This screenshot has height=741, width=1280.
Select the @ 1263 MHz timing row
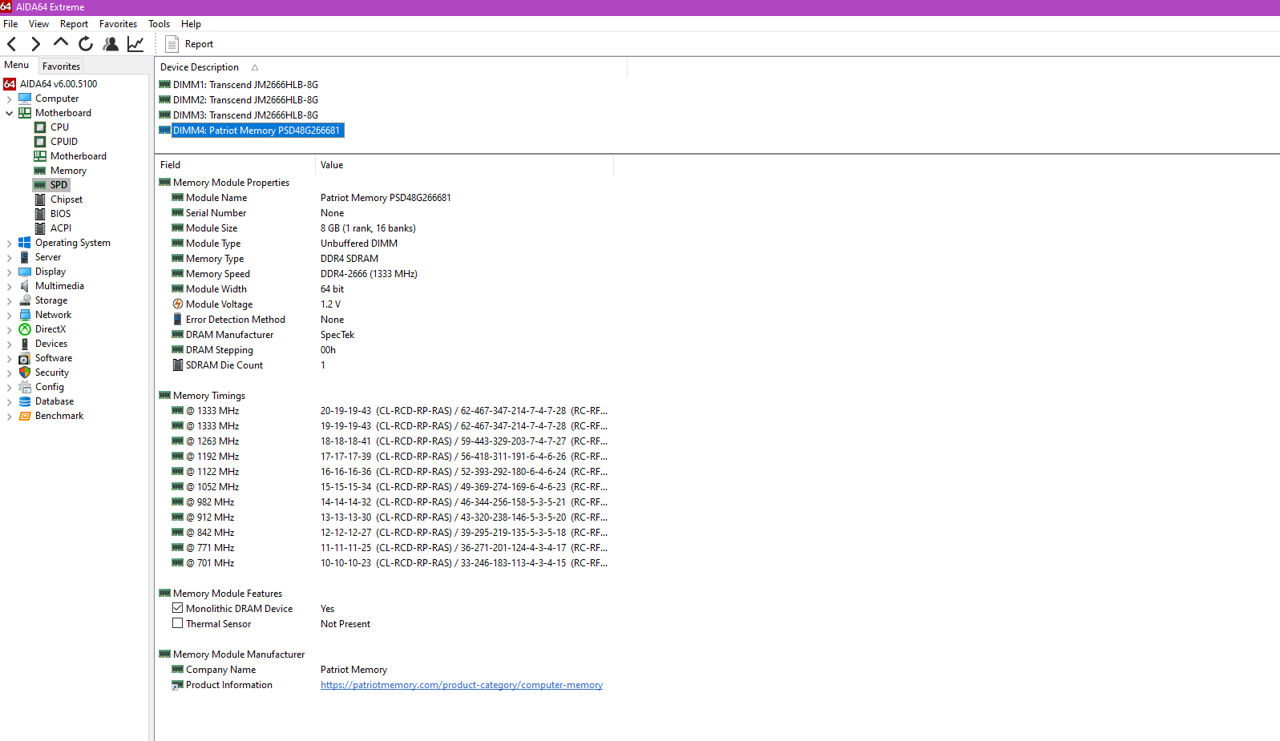tap(385, 441)
